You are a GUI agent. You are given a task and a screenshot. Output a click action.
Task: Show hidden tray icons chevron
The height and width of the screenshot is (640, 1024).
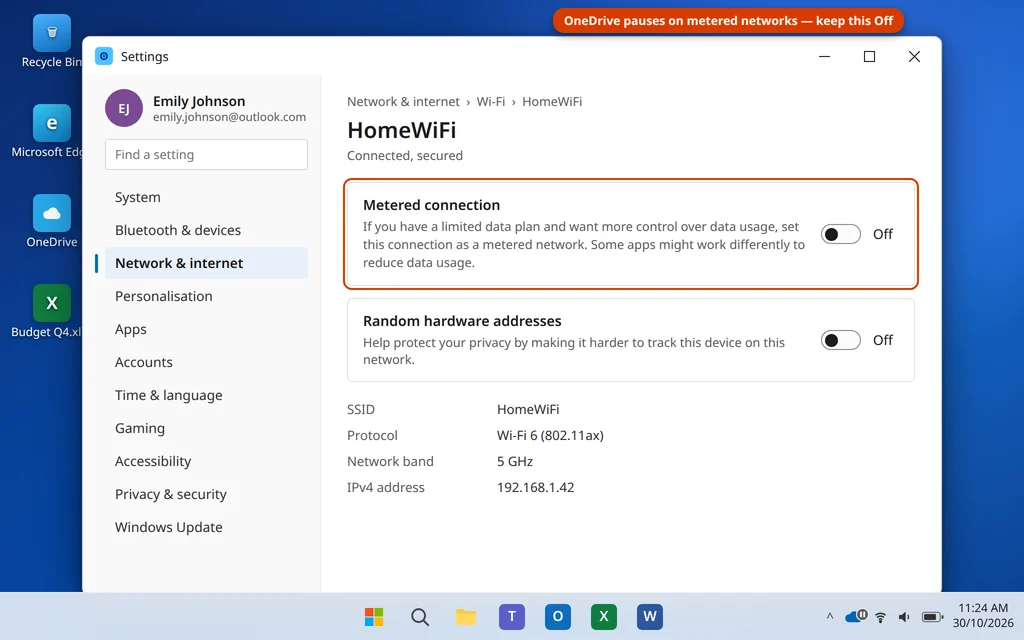point(830,616)
